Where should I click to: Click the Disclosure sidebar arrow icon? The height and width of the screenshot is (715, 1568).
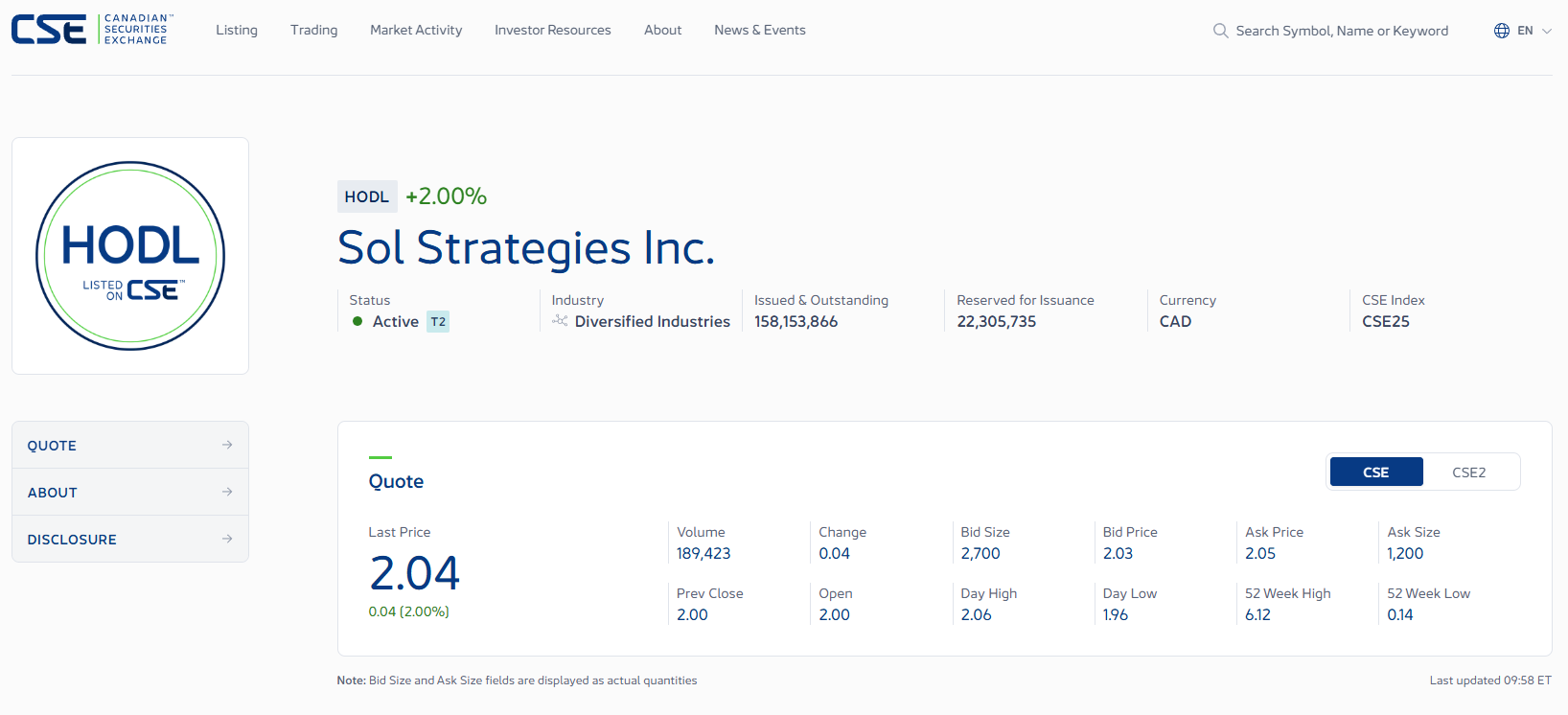[x=227, y=539]
